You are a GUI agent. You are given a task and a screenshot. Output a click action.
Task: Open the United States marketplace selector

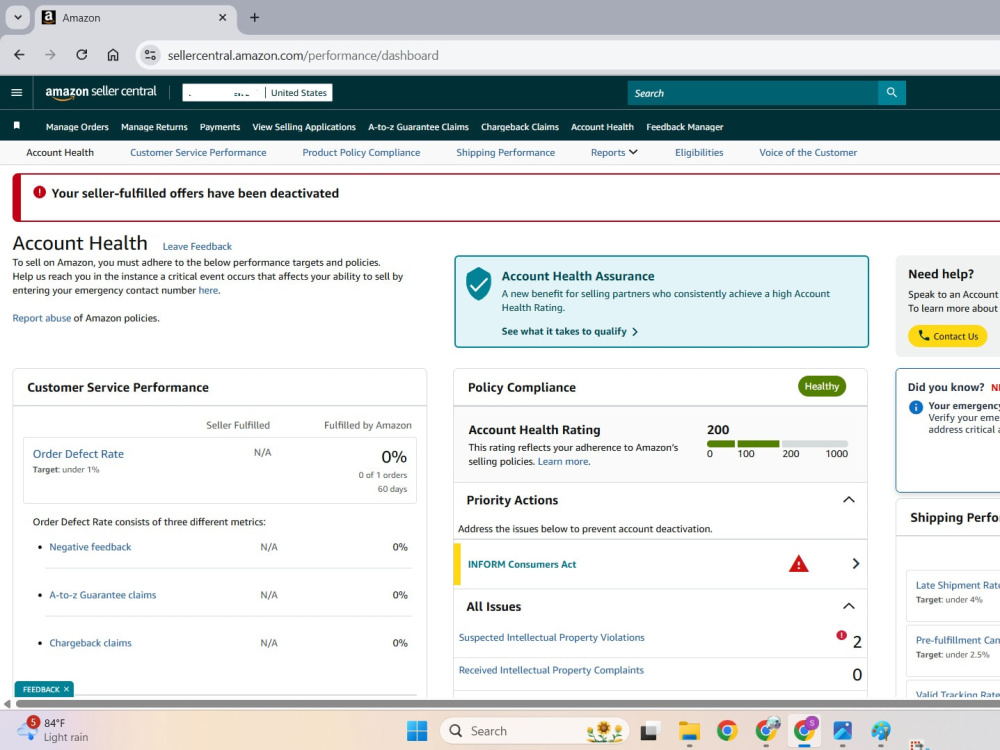298,92
